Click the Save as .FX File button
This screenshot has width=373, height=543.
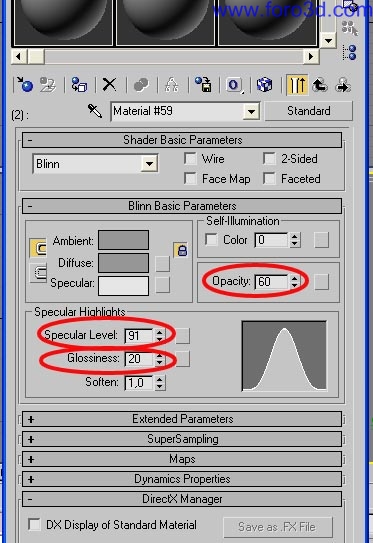click(x=277, y=527)
